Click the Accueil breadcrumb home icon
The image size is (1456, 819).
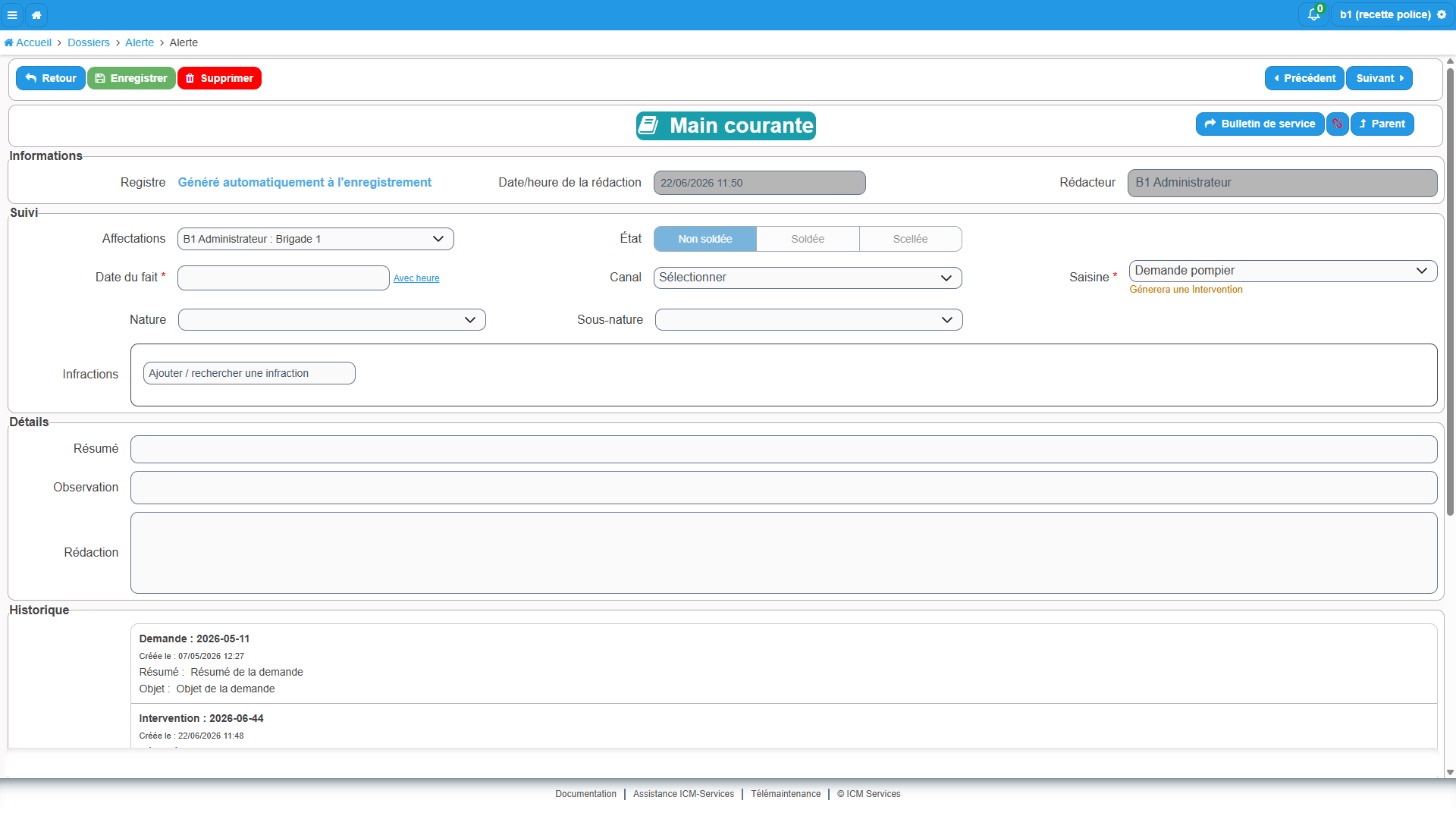(x=9, y=43)
